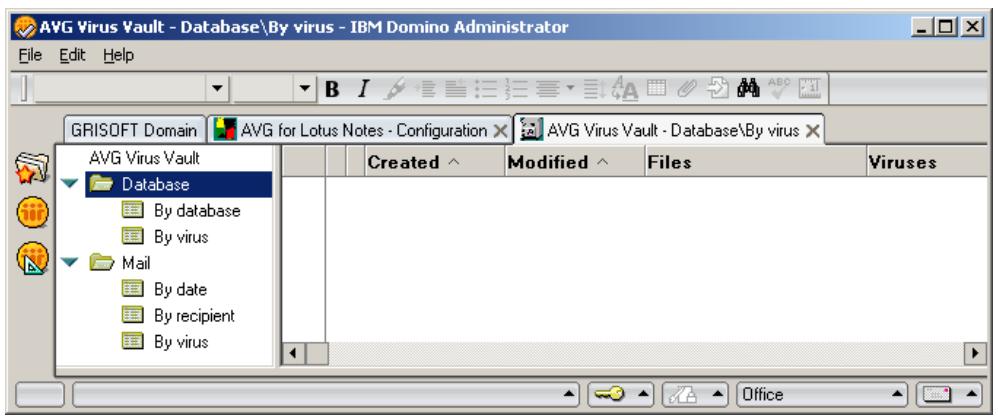
Task: Click the text alignment toolbar icon
Action: tap(547, 90)
